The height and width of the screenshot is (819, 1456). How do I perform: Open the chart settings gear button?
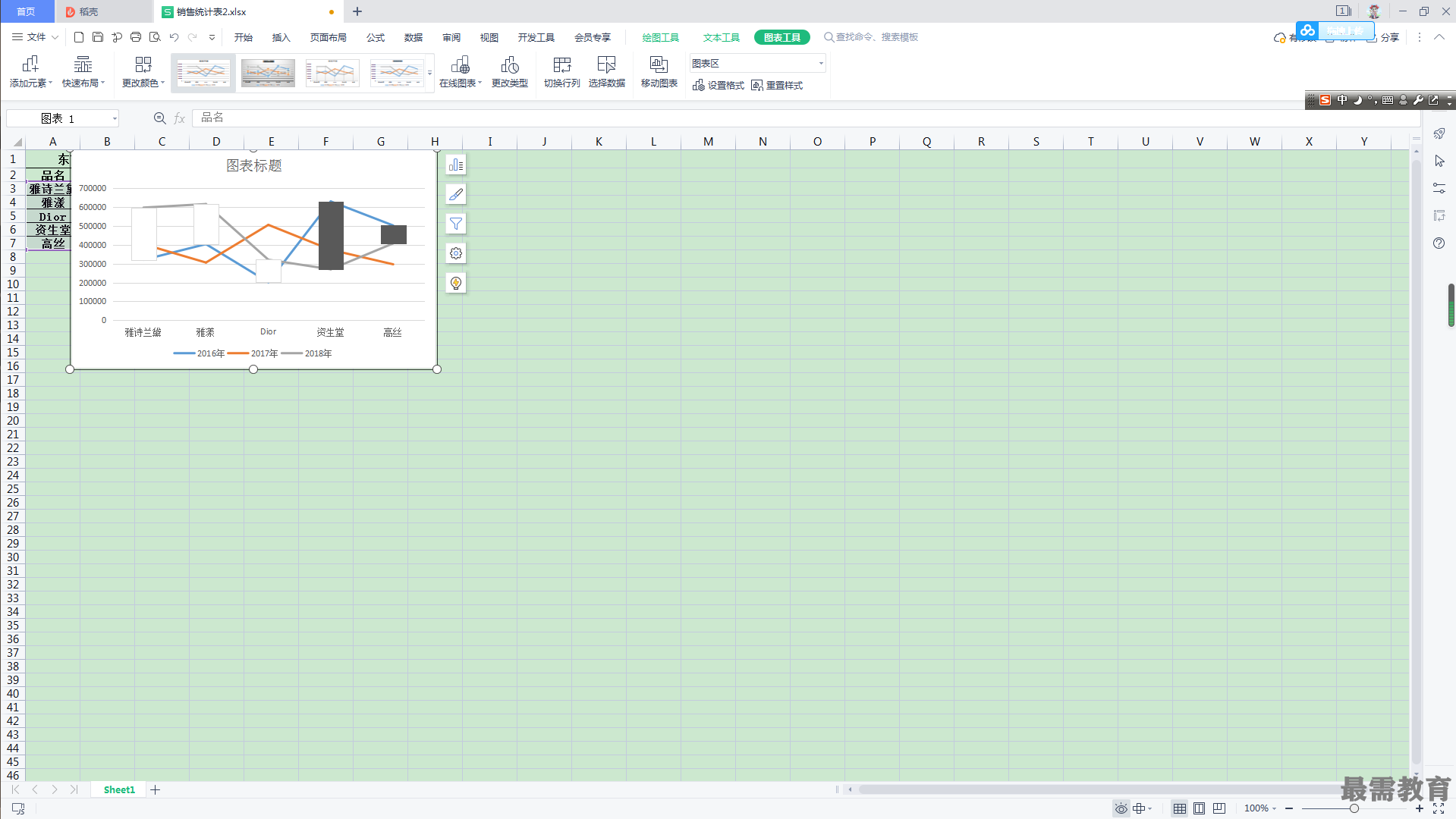click(456, 254)
